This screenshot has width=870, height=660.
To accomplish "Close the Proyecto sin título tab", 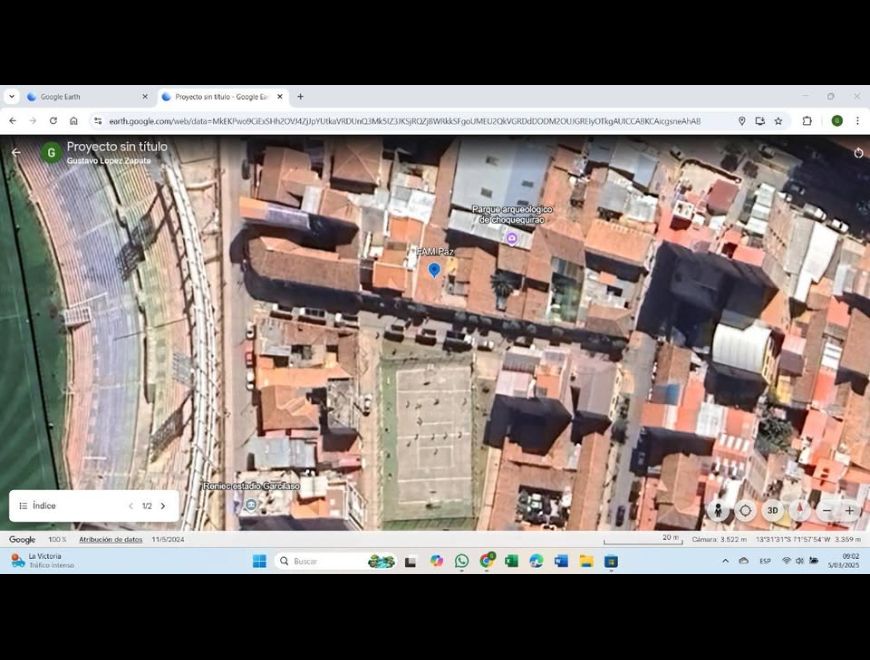I will tap(280, 97).
